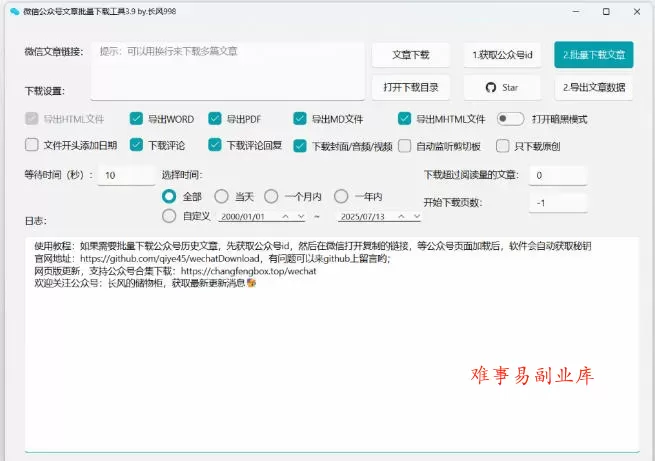Click the 文章下载 button

411,55
